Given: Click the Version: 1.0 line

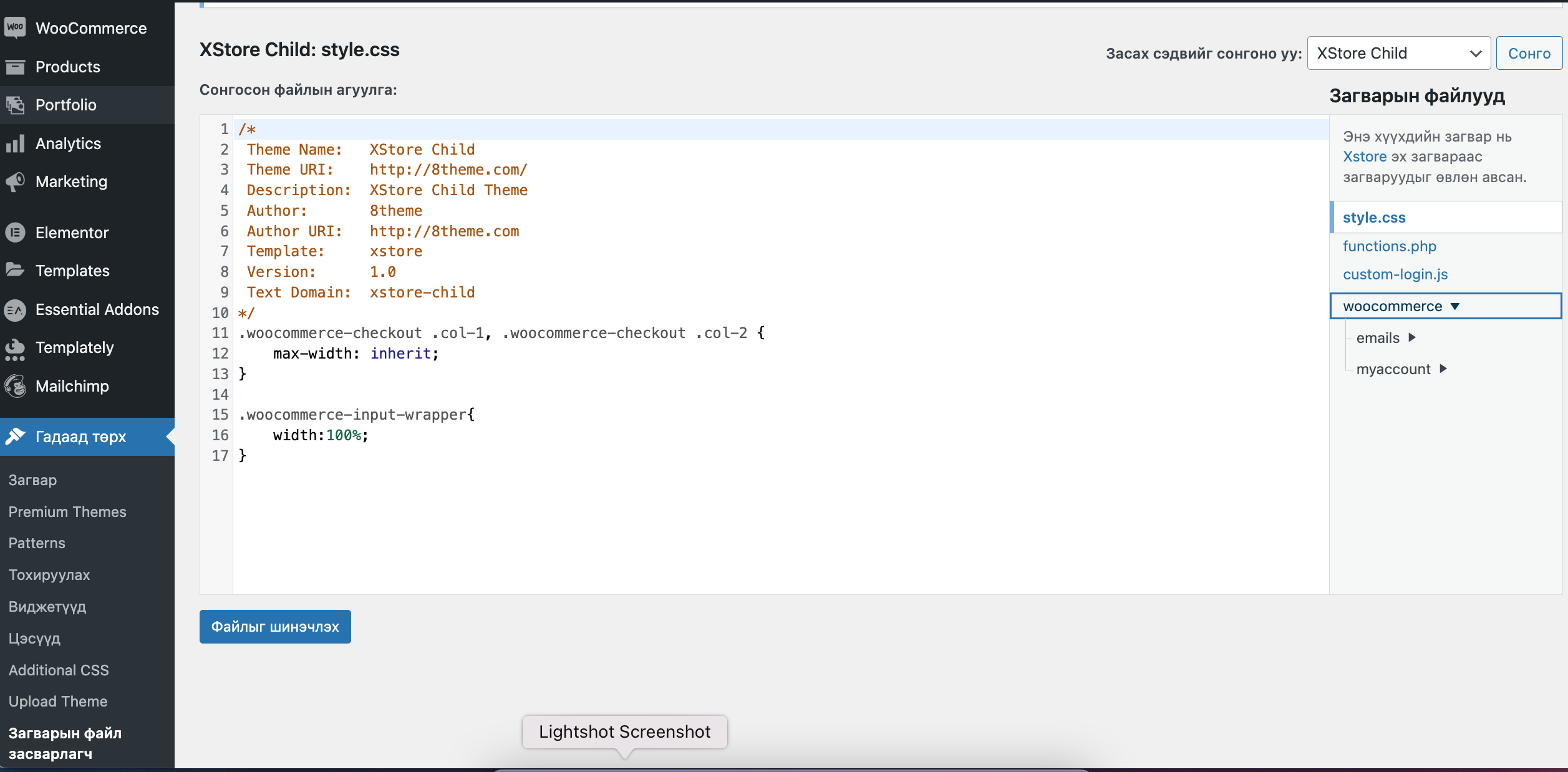Looking at the screenshot, I should pos(321,272).
